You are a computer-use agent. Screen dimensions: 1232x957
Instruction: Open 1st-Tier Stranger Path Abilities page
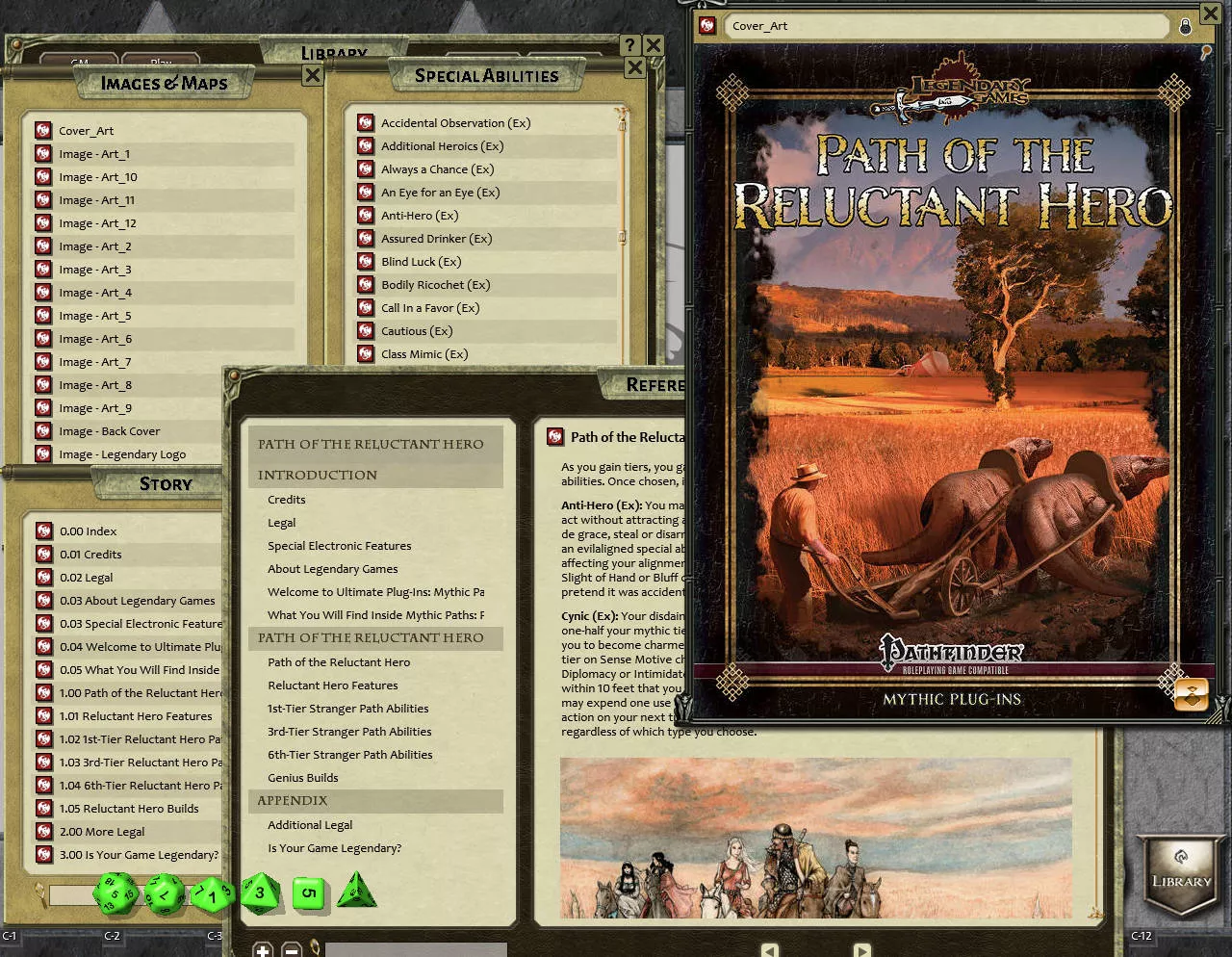coord(348,709)
